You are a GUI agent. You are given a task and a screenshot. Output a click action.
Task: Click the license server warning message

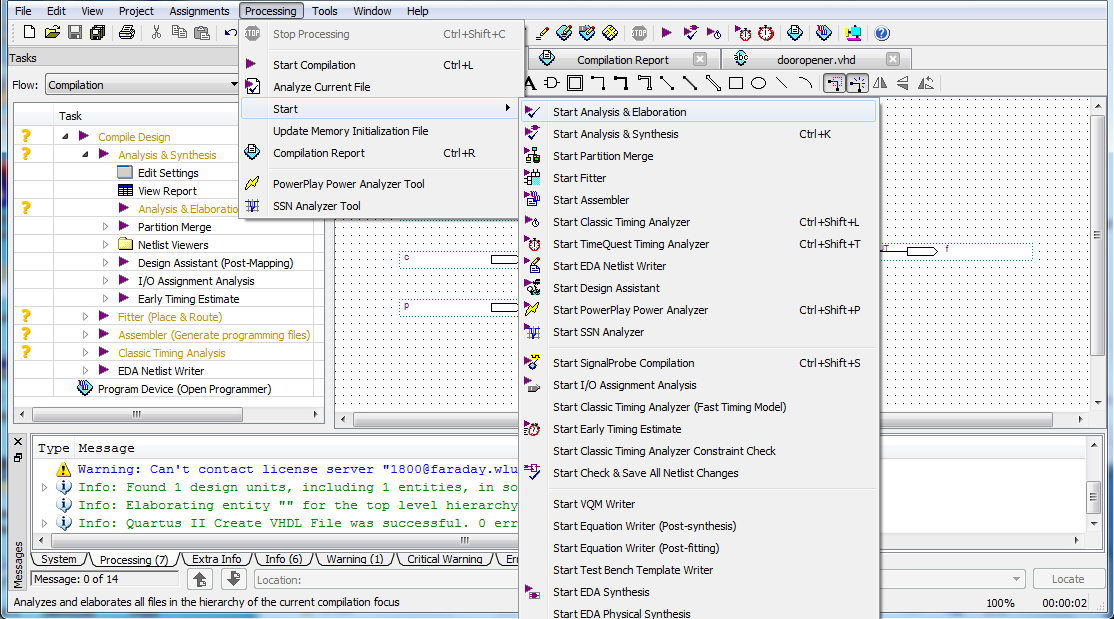tap(298, 469)
